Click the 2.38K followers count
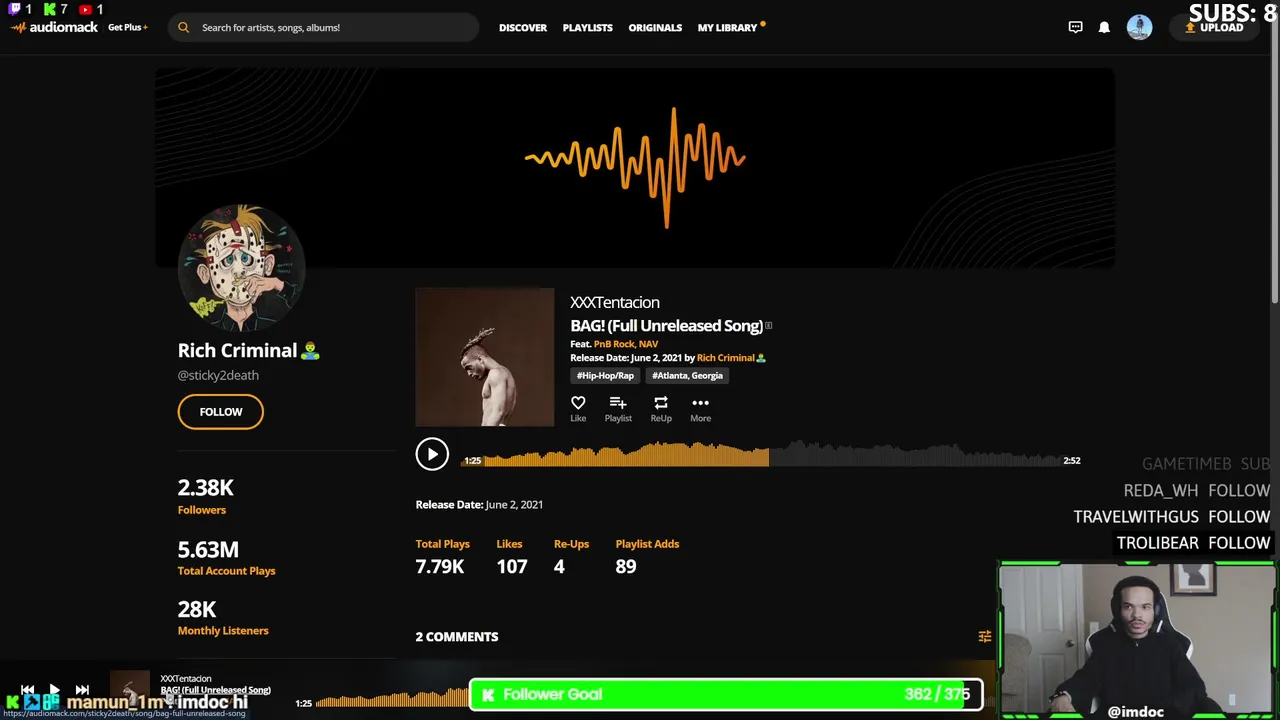Viewport: 1280px width, 720px height. [x=206, y=488]
